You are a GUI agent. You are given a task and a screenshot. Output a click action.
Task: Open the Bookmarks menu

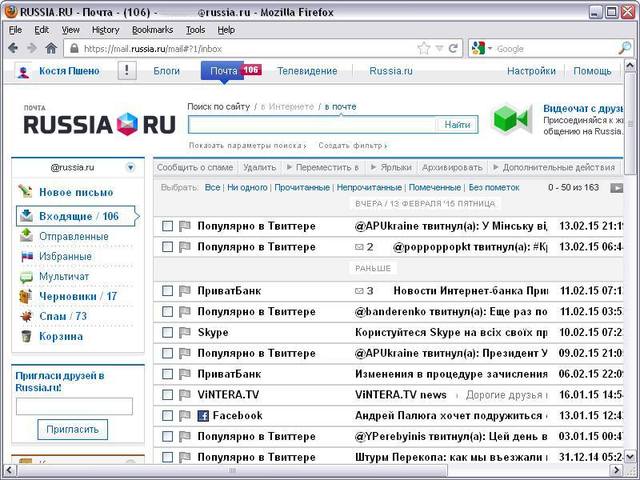point(152,30)
